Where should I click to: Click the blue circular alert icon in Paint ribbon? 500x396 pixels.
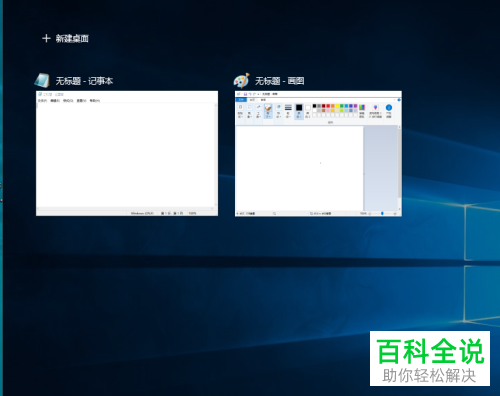pos(389,108)
